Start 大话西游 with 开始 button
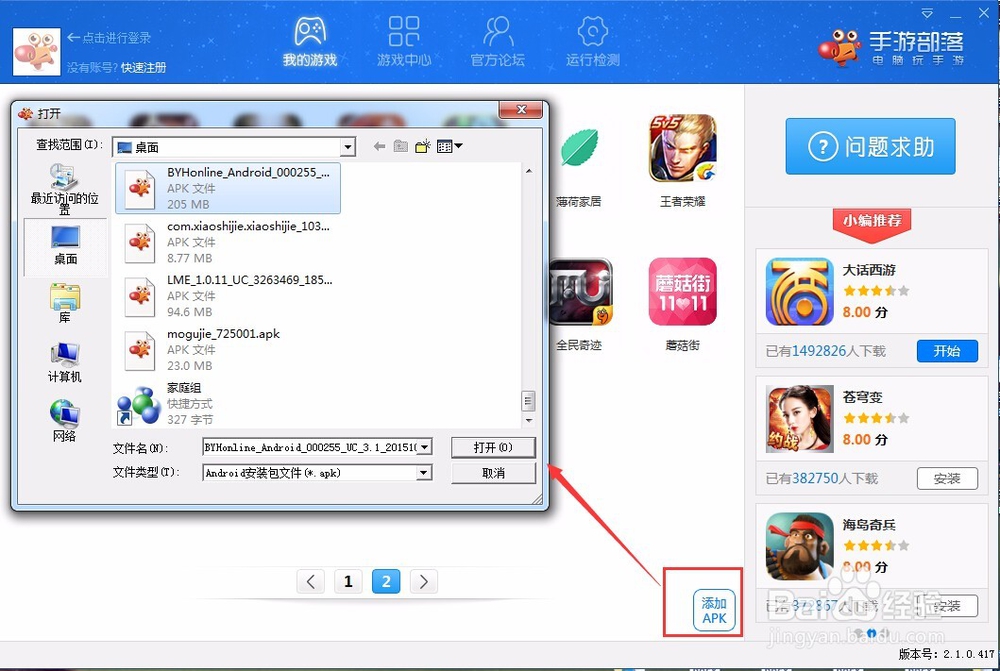The width and height of the screenshot is (1000, 671). coord(947,351)
